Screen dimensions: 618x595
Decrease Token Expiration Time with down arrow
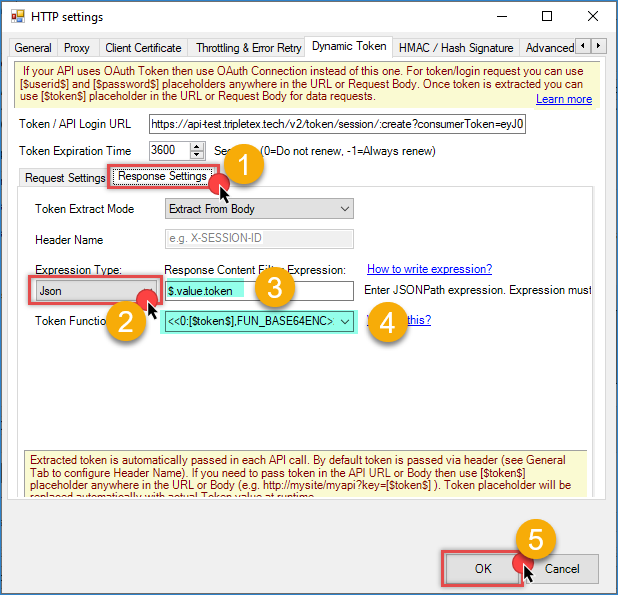coord(195,155)
